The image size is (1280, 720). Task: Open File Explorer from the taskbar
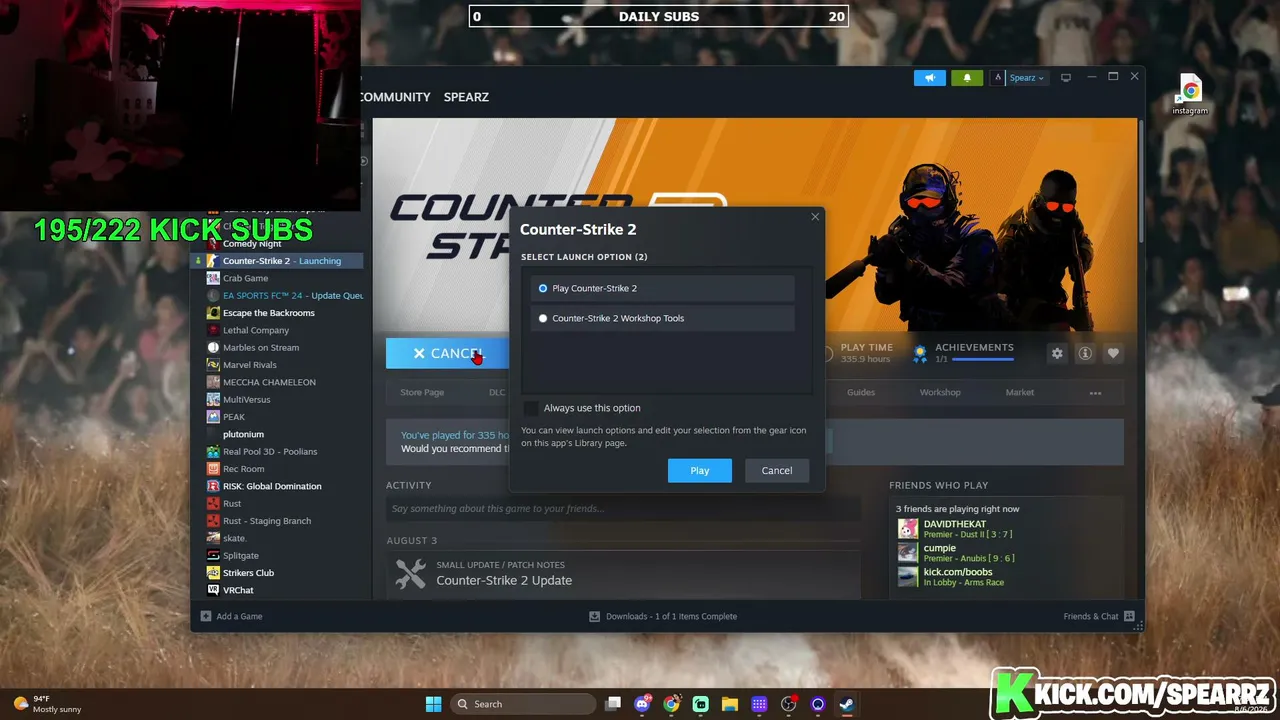click(730, 704)
